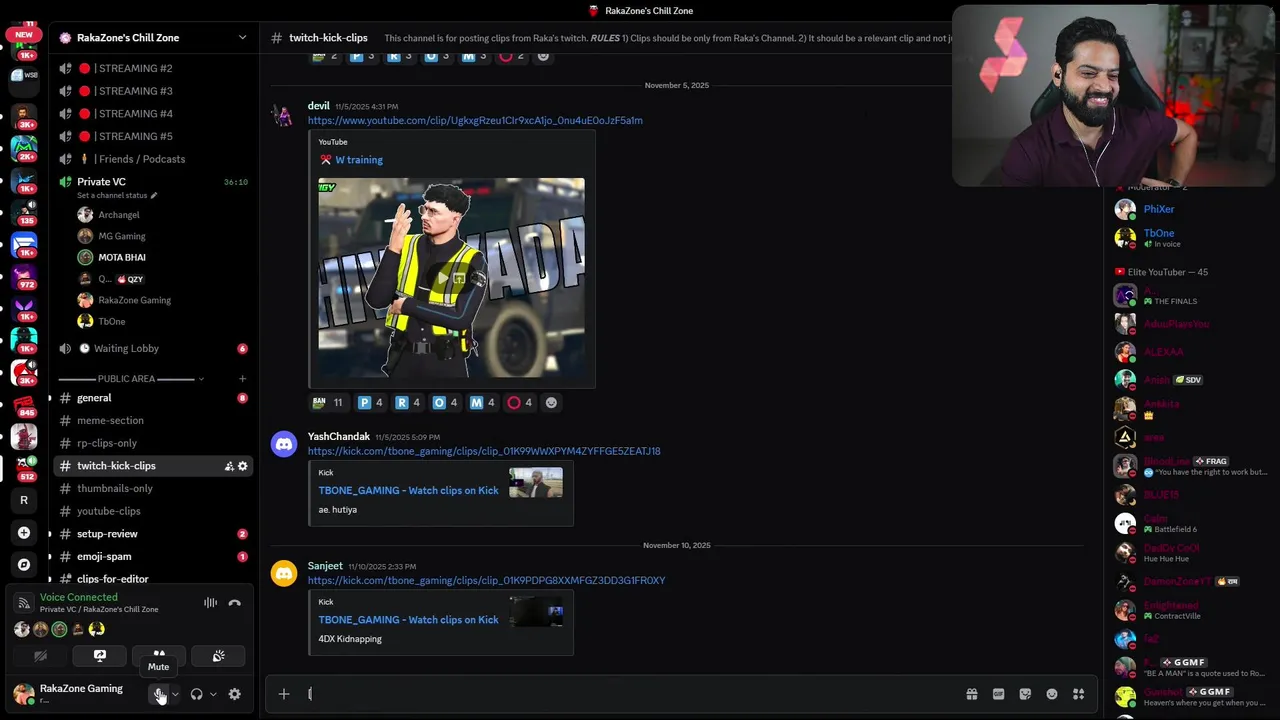Click the message input field
The height and width of the screenshot is (720, 1280).
(x=630, y=694)
